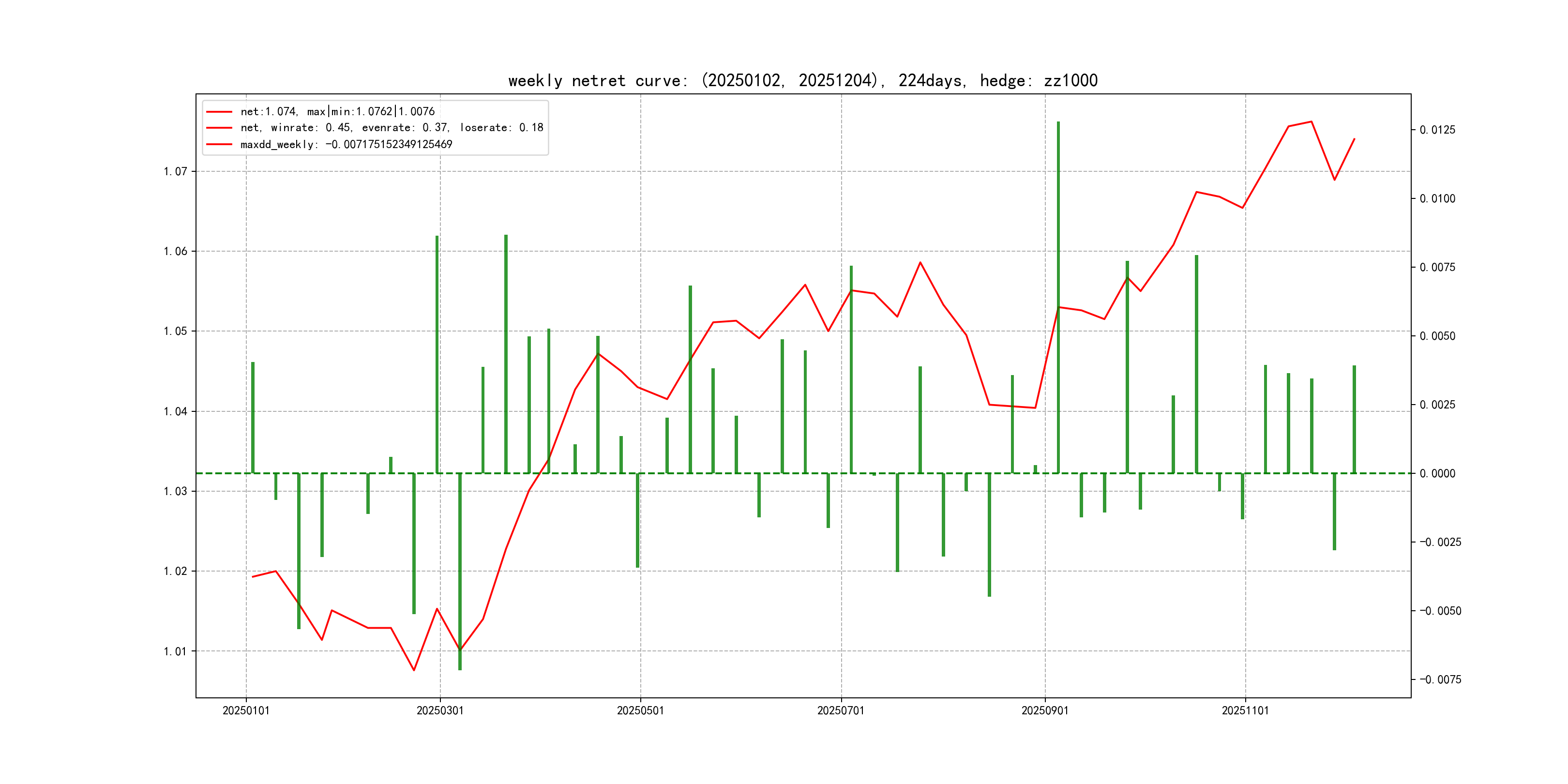The image size is (1568, 784).
Task: Select the 20250701 x-axis tick label
Action: tap(841, 710)
